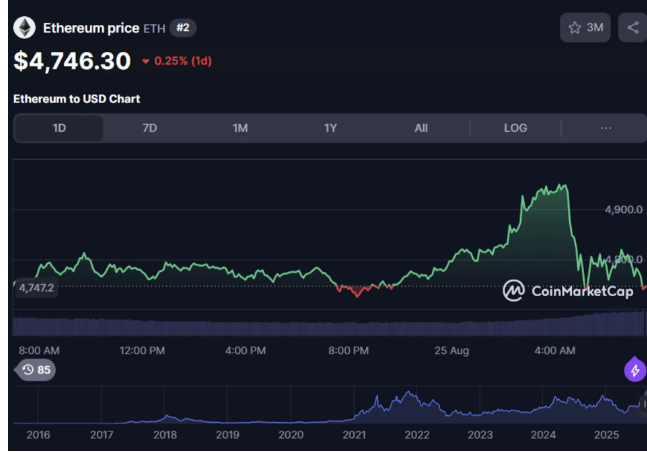This screenshot has width=647, height=452.
Task: Click the 0.25% (1d) change label
Action: 183,61
